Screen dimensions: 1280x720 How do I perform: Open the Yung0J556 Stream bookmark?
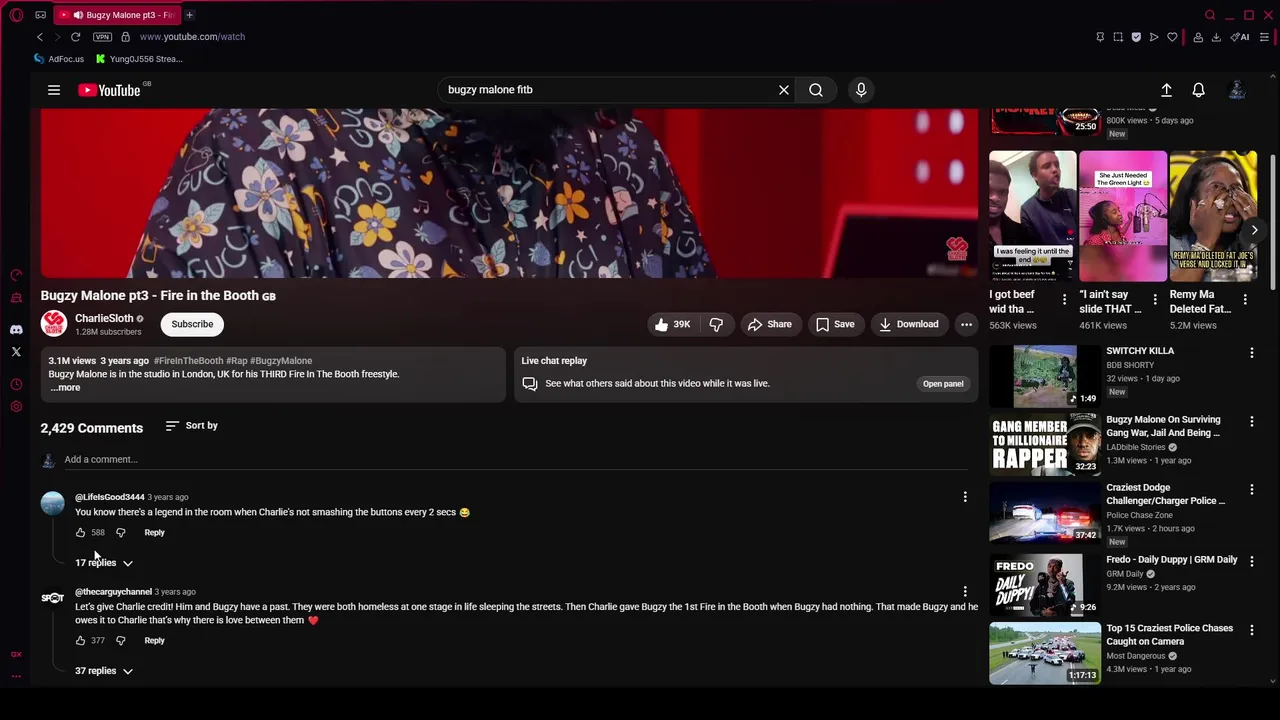[x=139, y=59]
